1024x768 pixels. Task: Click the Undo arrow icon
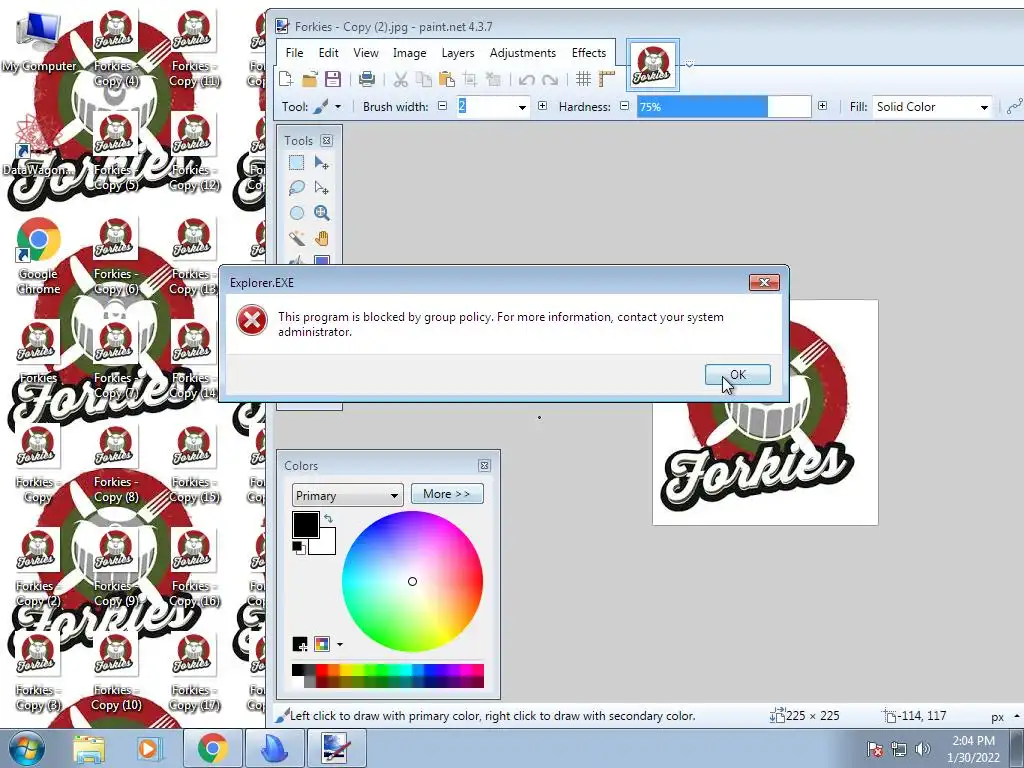pyautogui.click(x=526, y=80)
